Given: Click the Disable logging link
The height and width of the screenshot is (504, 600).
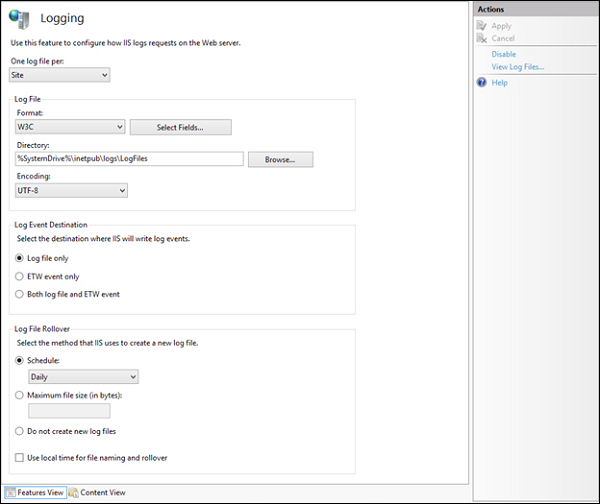Looking at the screenshot, I should click(x=504, y=54).
